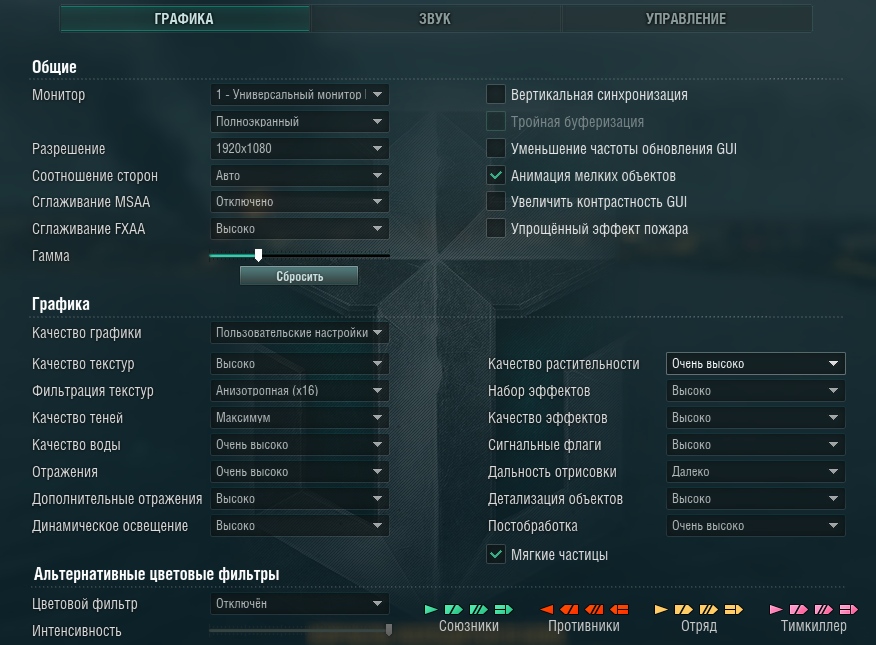This screenshot has height=645, width=876.
Task: Switch to the ЗВУК tab
Action: click(435, 18)
